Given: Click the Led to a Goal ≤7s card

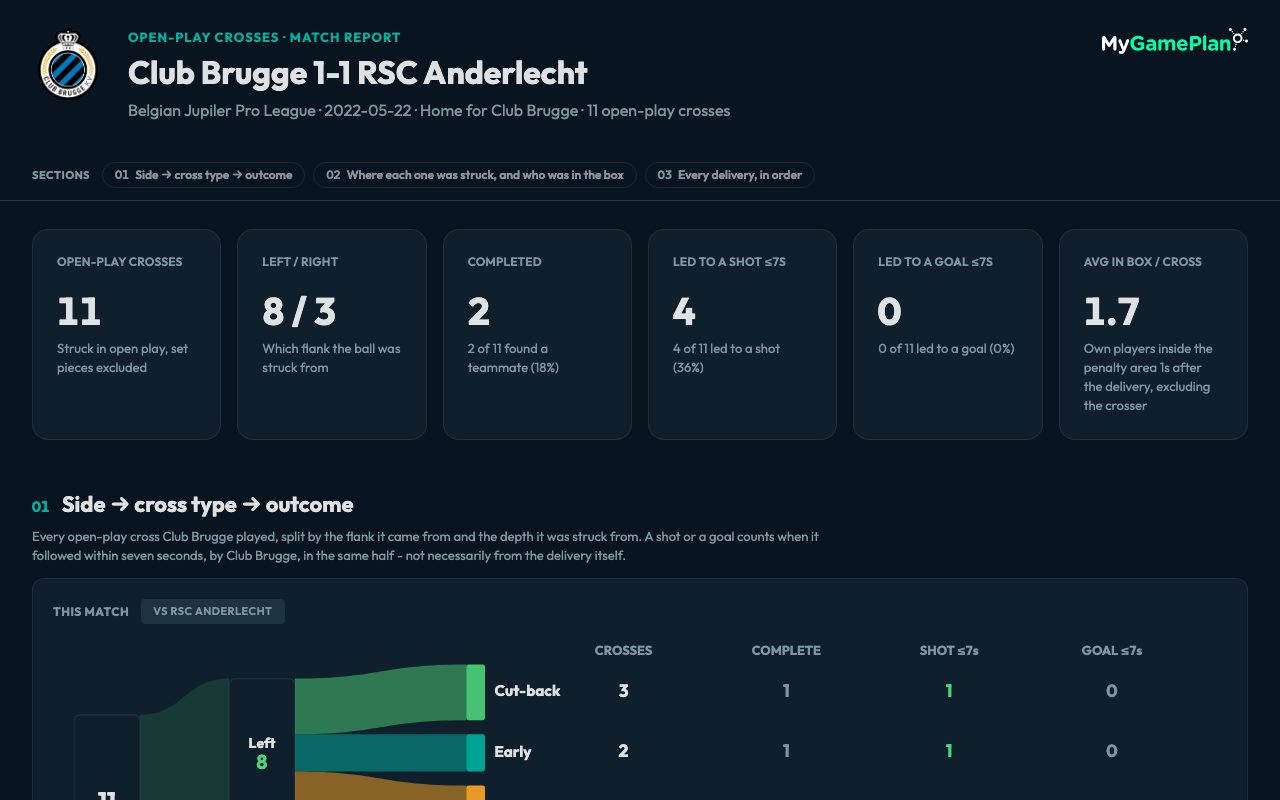Looking at the screenshot, I should click(948, 334).
